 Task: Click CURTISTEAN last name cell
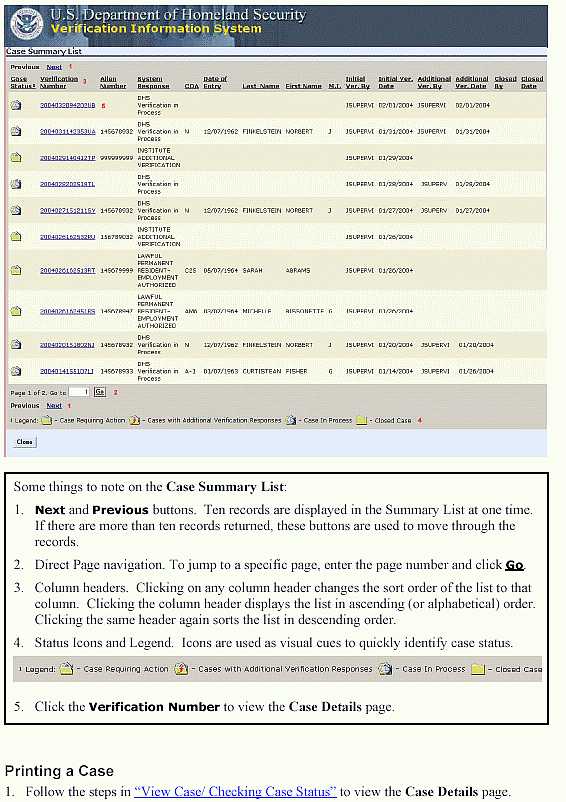coord(261,371)
